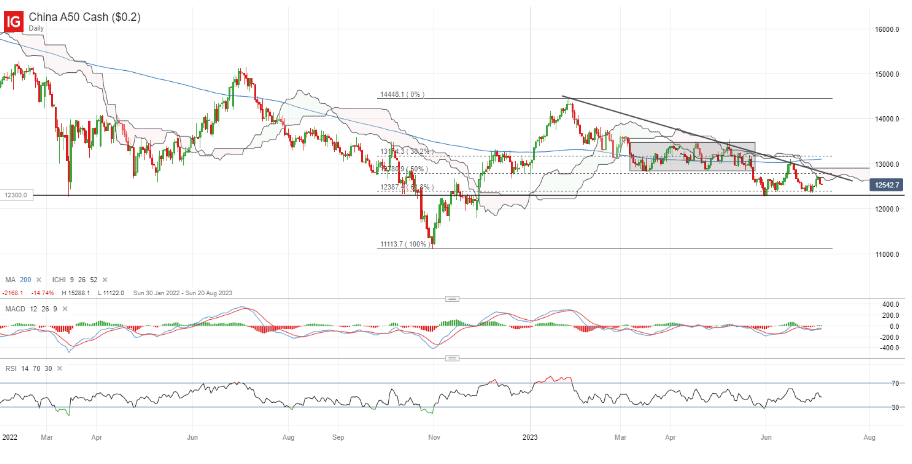This screenshot has height=464, width=912.
Task: Click the RSI 30 level axis label
Action: click(x=896, y=407)
